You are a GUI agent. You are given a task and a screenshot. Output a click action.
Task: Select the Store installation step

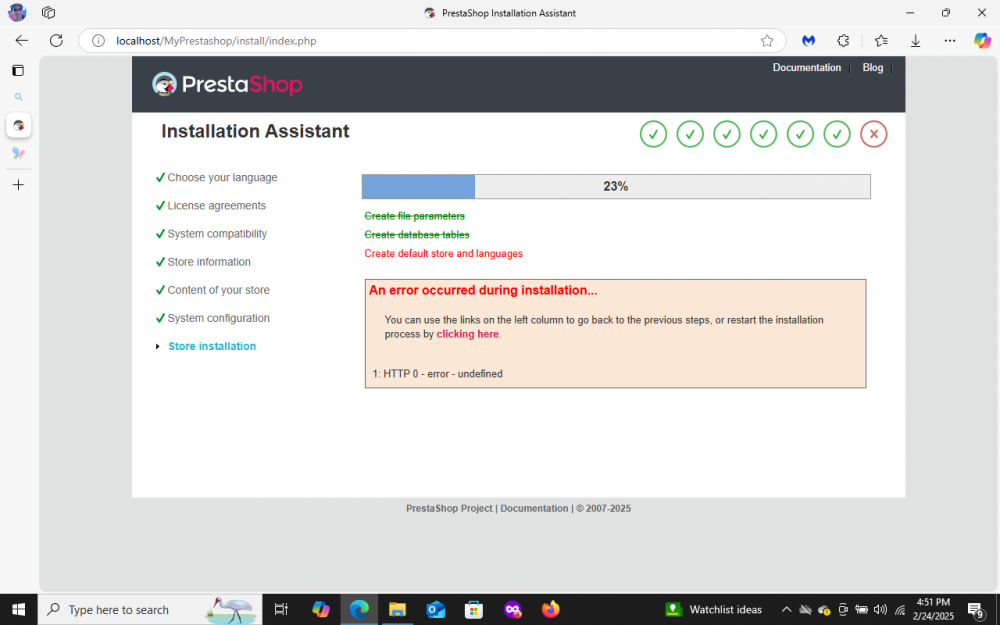point(212,345)
